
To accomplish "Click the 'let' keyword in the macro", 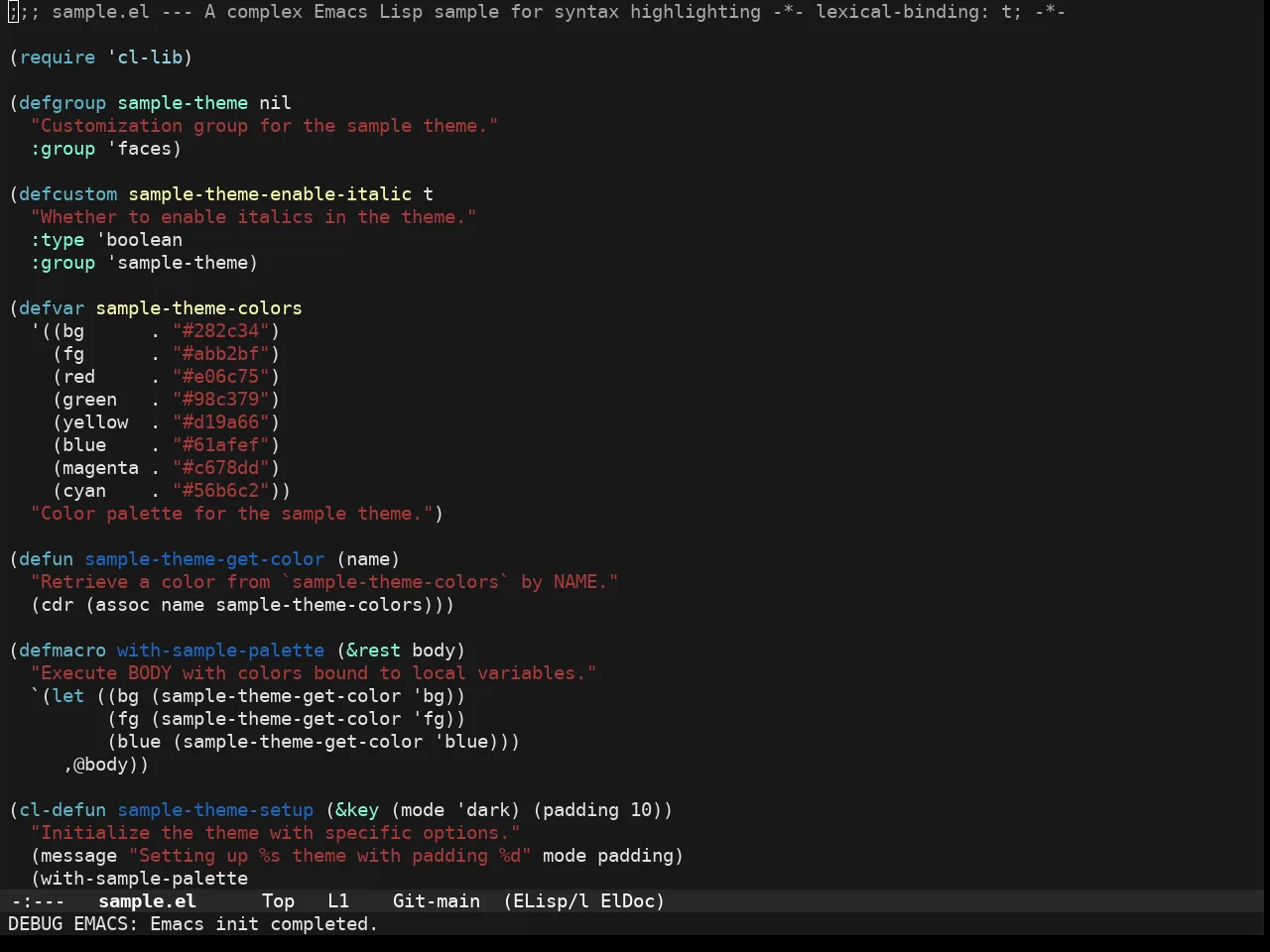I will point(68,695).
